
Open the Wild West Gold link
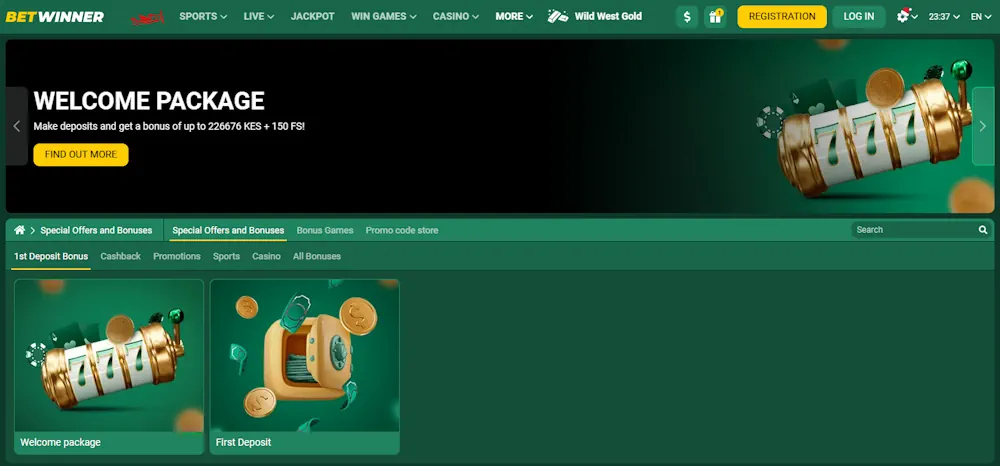pos(608,17)
